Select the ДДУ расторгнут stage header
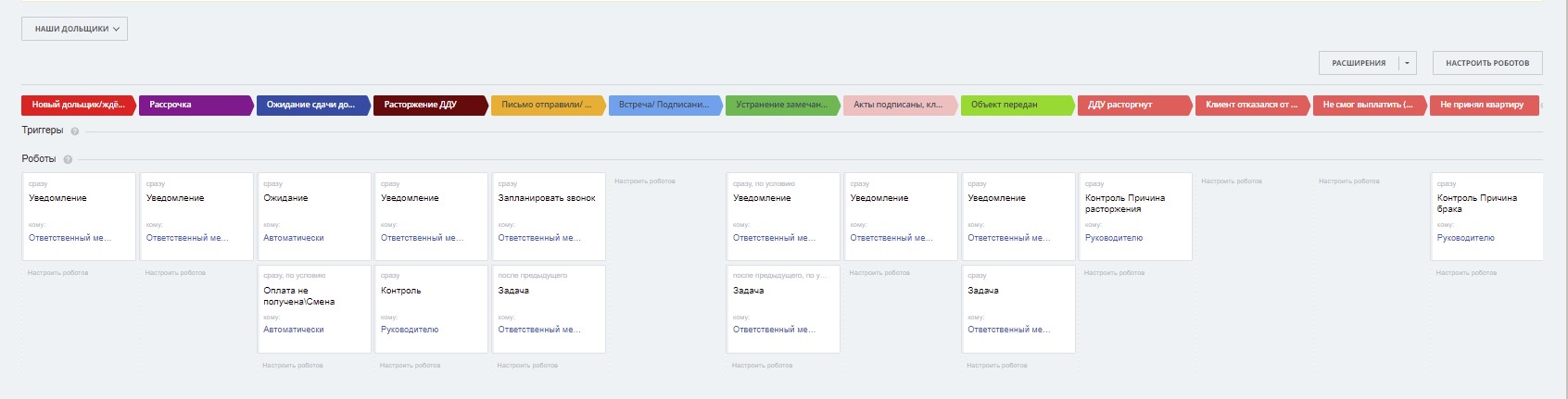The width and height of the screenshot is (1568, 399). [x=1132, y=106]
